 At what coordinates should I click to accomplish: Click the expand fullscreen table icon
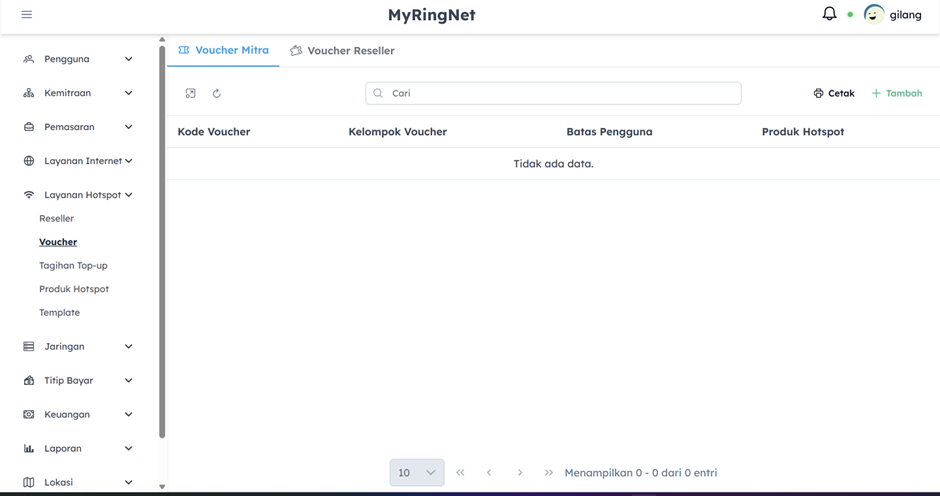191,93
